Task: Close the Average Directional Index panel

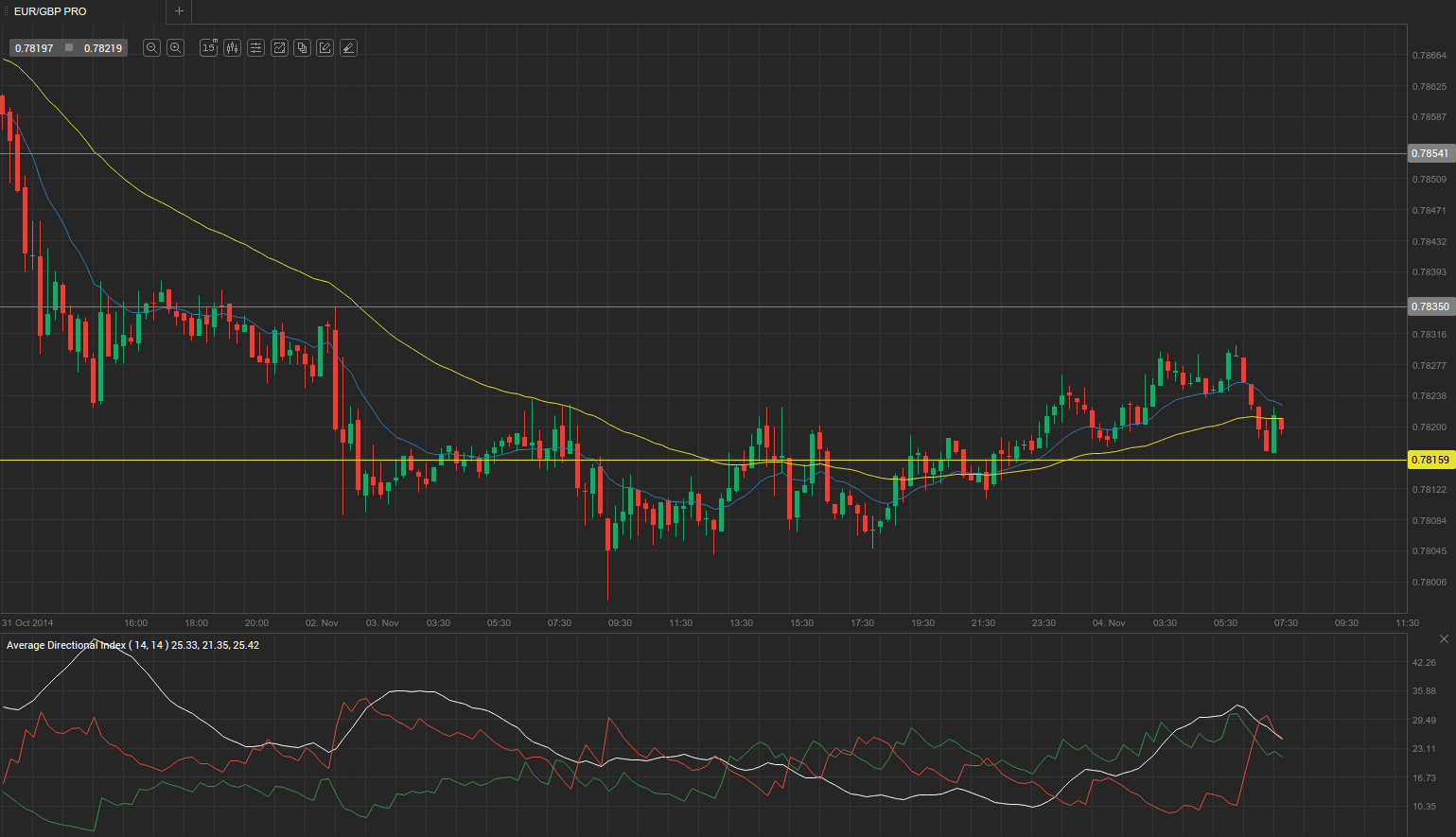Action: click(x=1444, y=638)
